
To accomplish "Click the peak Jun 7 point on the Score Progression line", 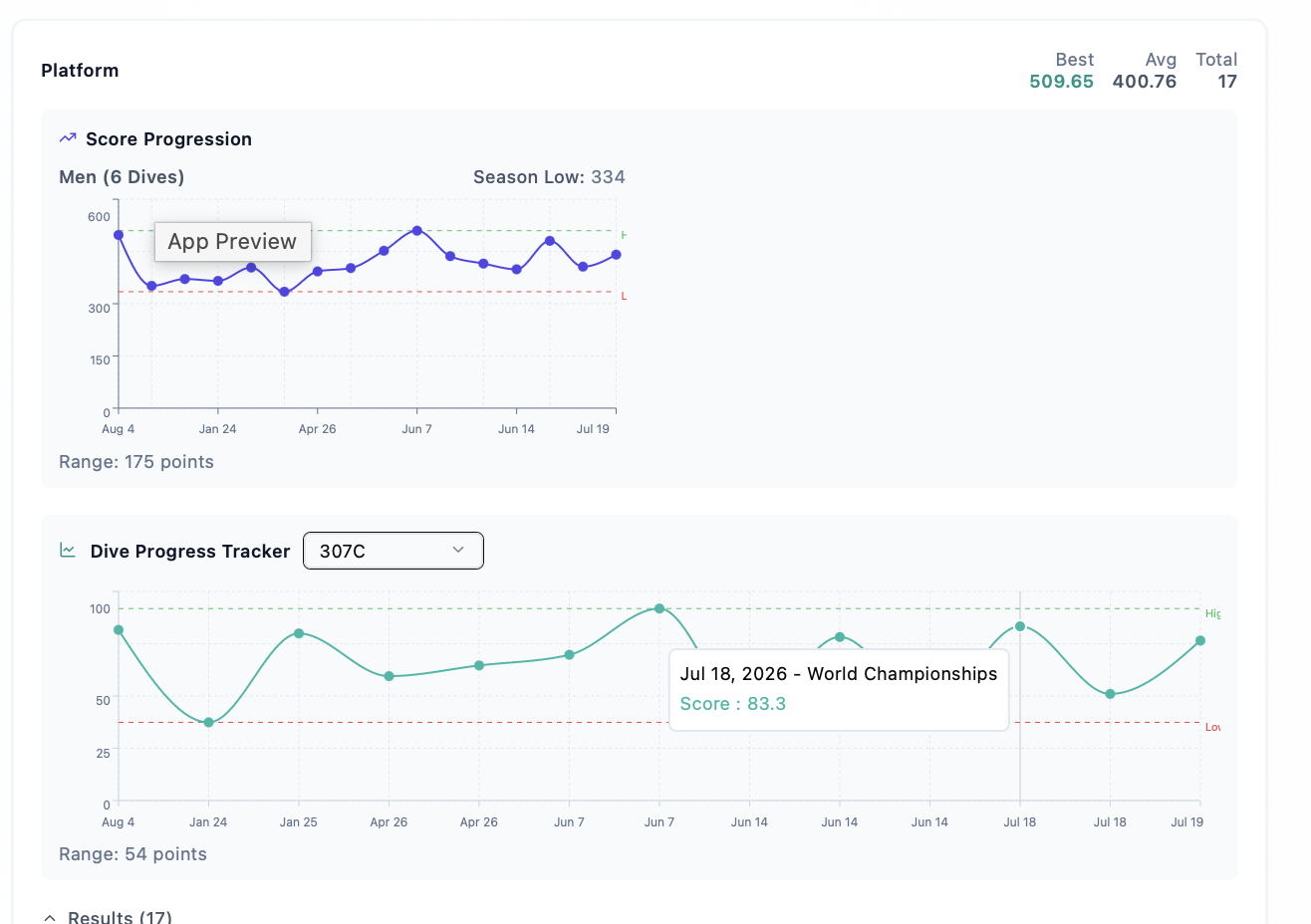I will point(417,230).
